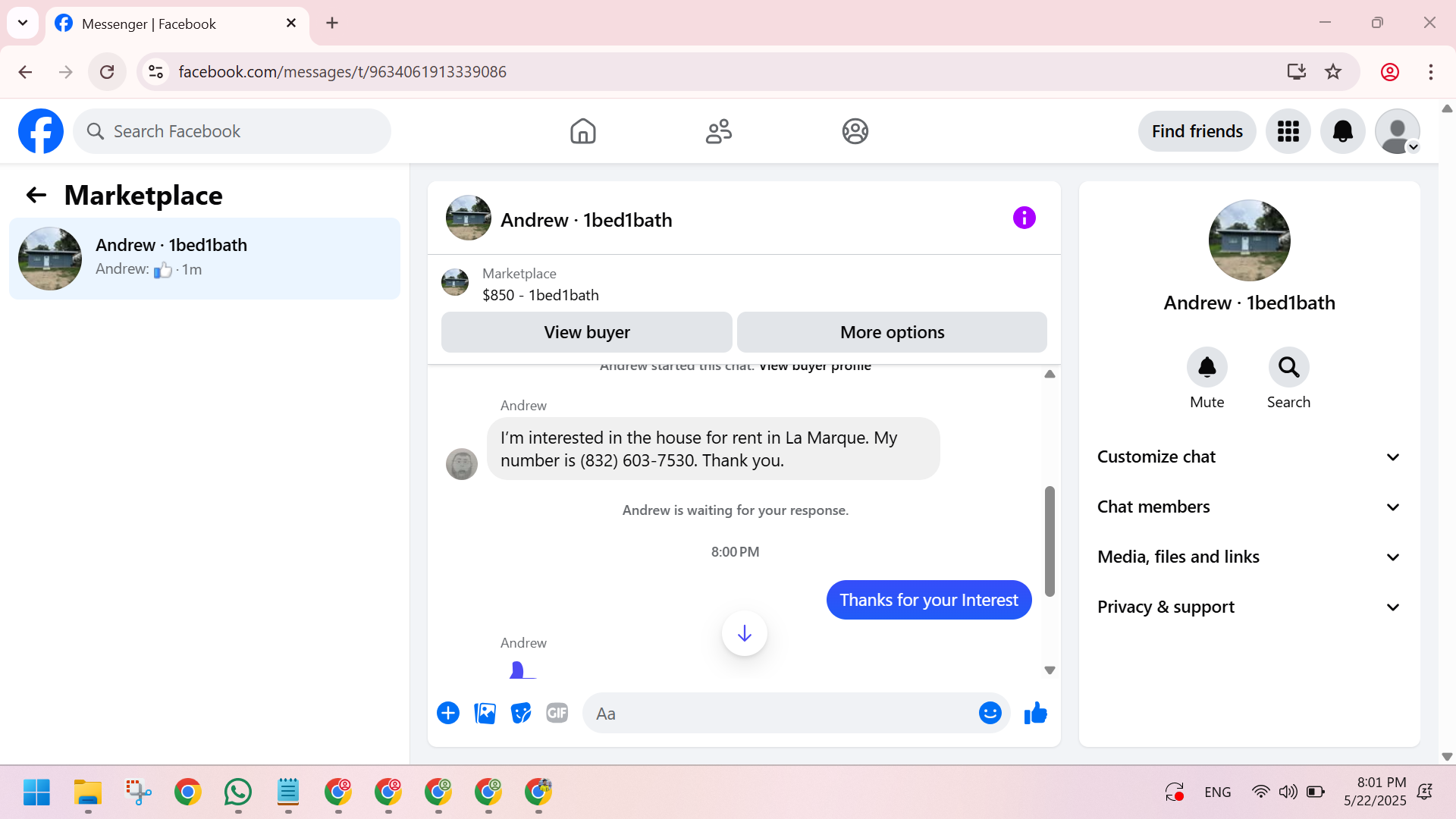Open File Explorer from taskbar

click(x=88, y=792)
